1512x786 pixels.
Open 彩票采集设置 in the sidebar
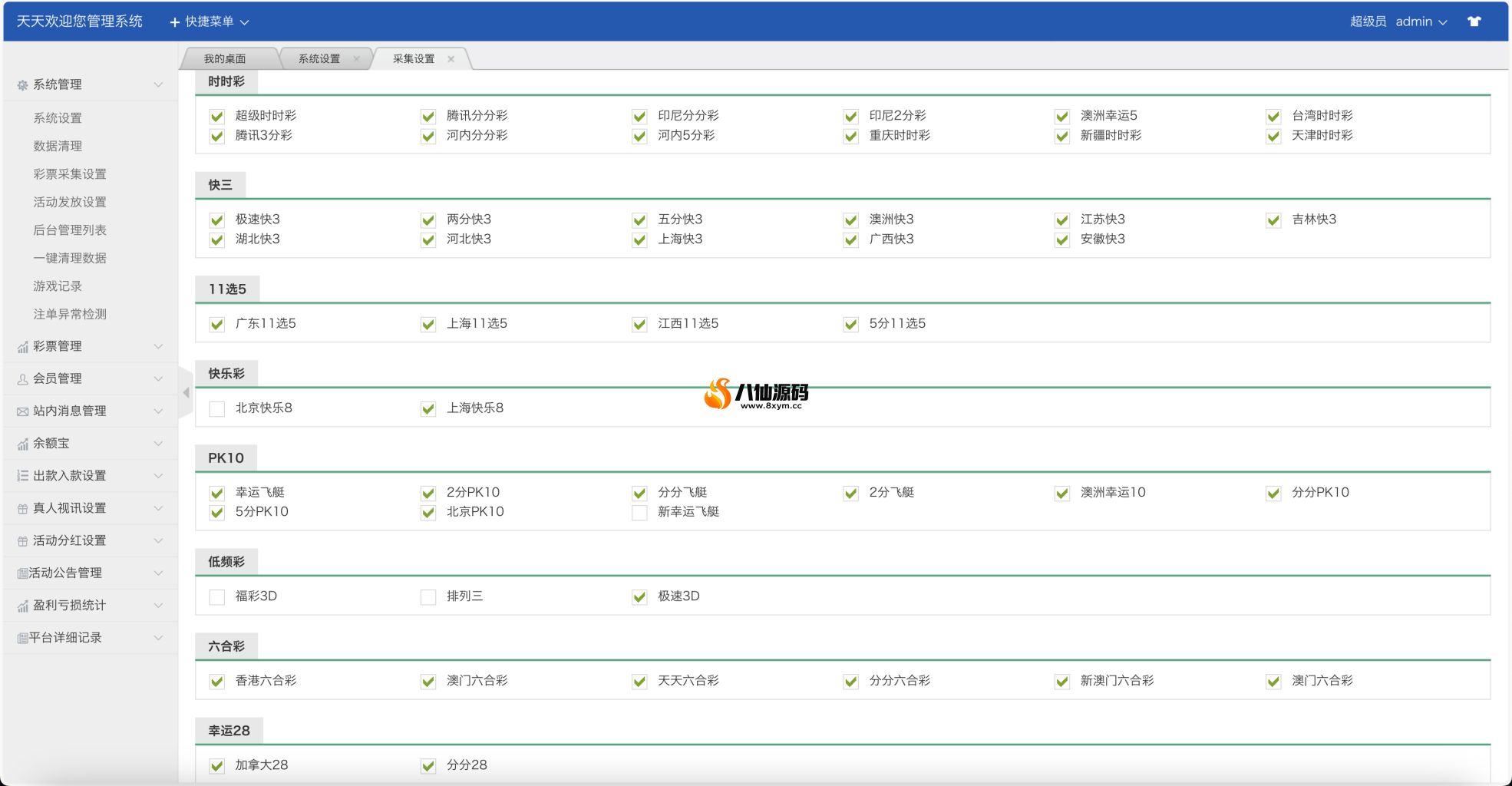[70, 174]
